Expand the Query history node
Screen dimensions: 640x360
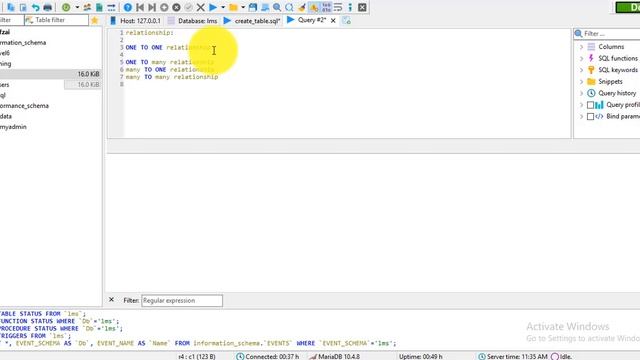(582, 93)
